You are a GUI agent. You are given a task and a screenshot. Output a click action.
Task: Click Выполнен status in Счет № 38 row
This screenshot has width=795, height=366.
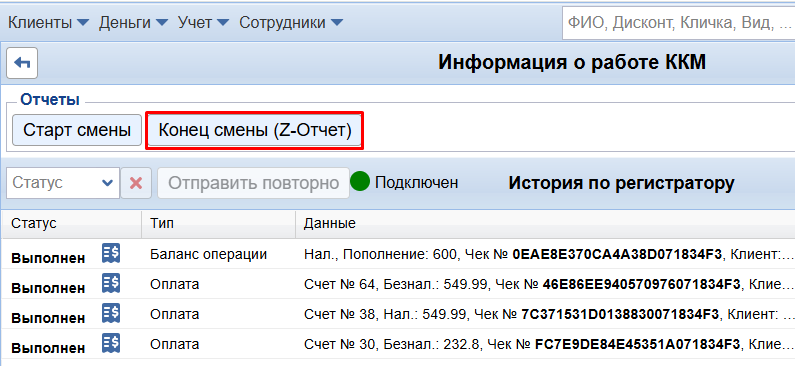click(x=48, y=318)
